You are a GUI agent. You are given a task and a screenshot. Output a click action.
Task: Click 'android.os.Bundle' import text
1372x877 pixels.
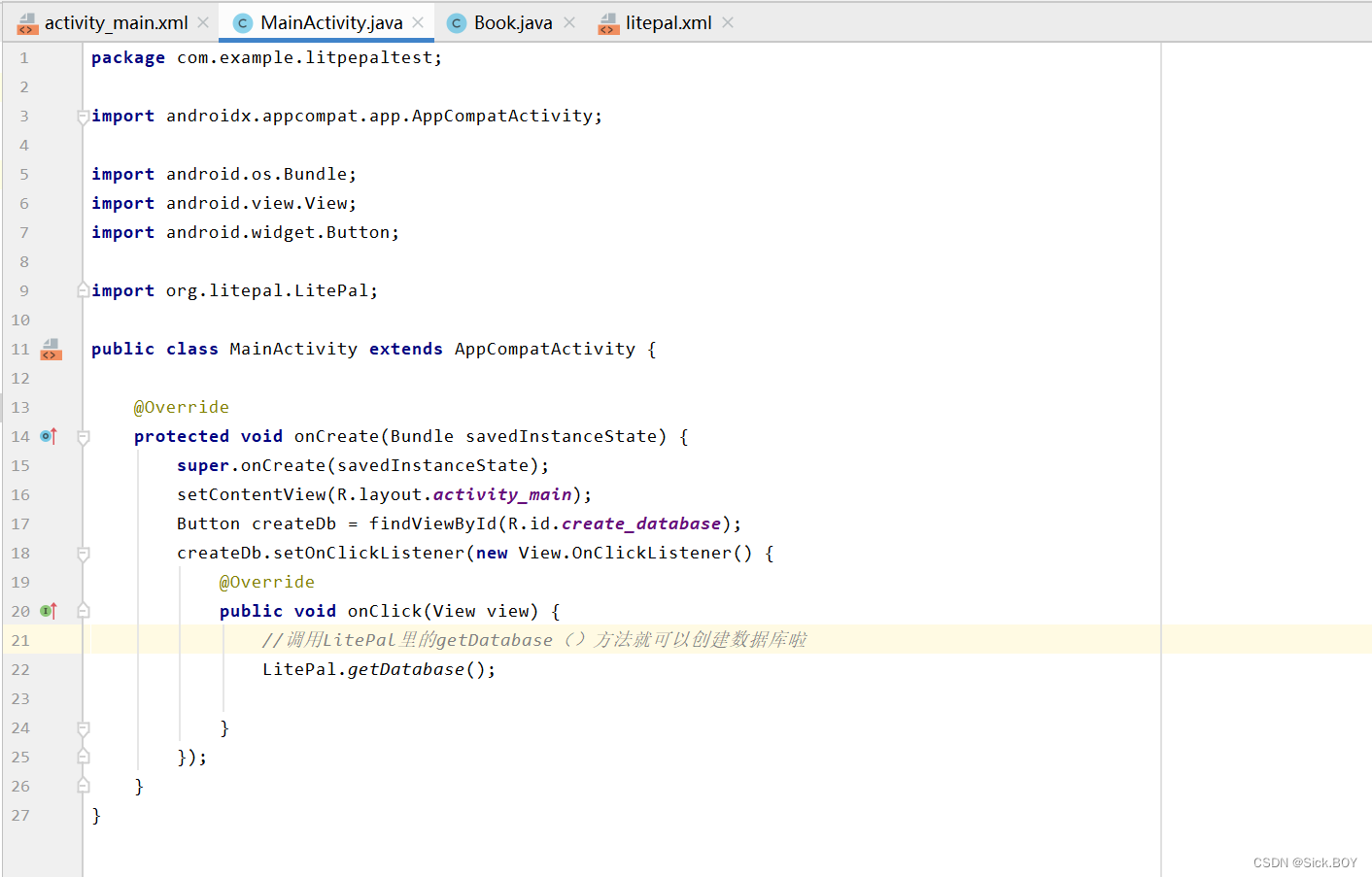257,174
